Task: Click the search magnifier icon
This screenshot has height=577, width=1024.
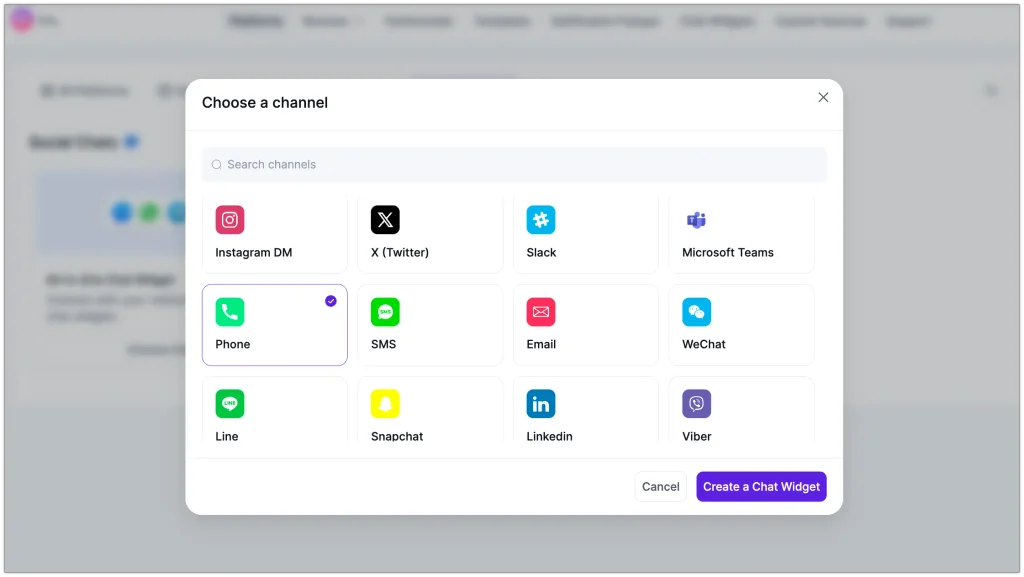Action: coord(217,164)
